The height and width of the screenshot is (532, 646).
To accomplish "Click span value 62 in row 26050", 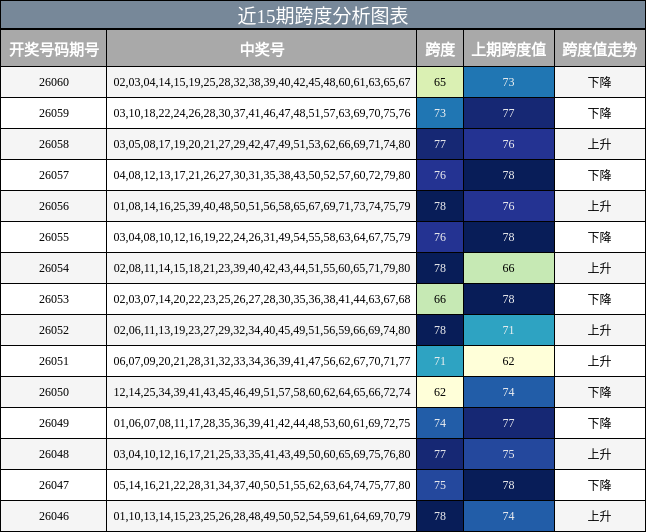I will [440, 392].
